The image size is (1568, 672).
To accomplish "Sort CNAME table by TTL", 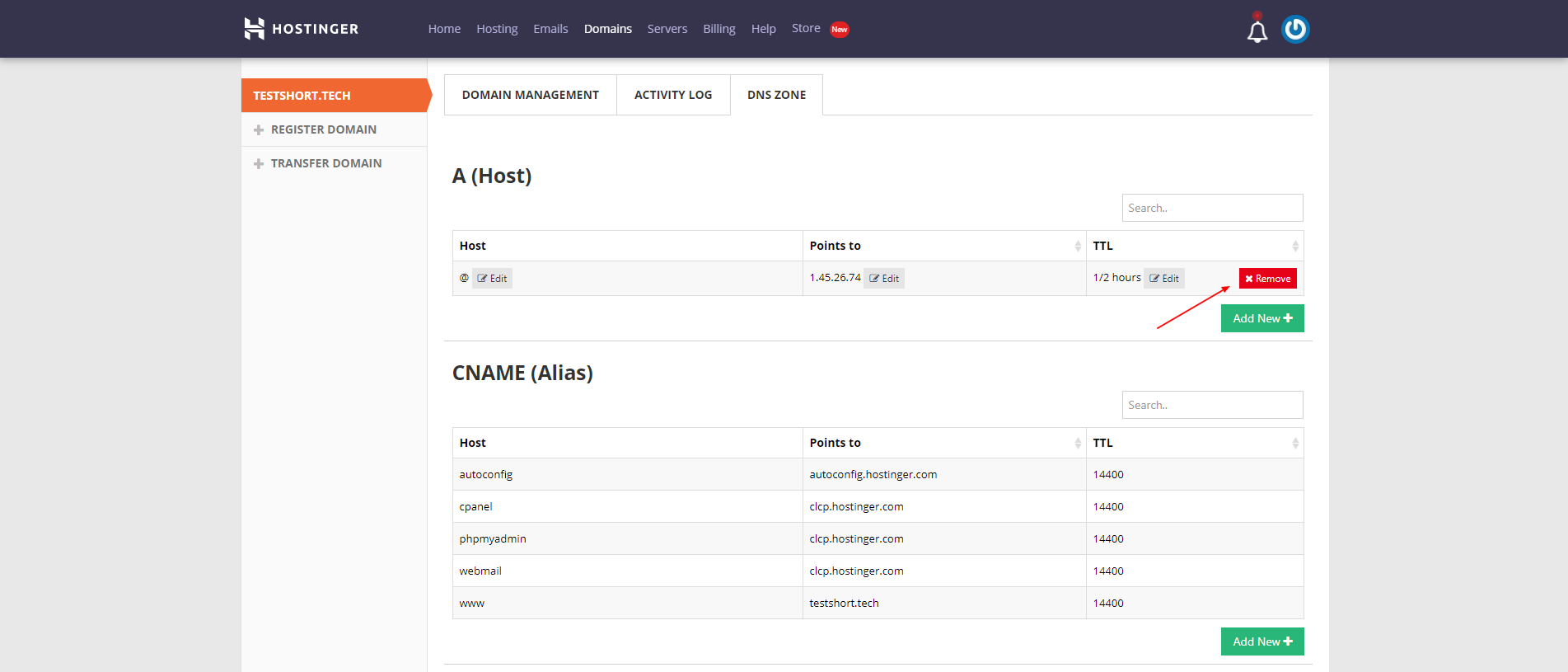I will 1294,444.
